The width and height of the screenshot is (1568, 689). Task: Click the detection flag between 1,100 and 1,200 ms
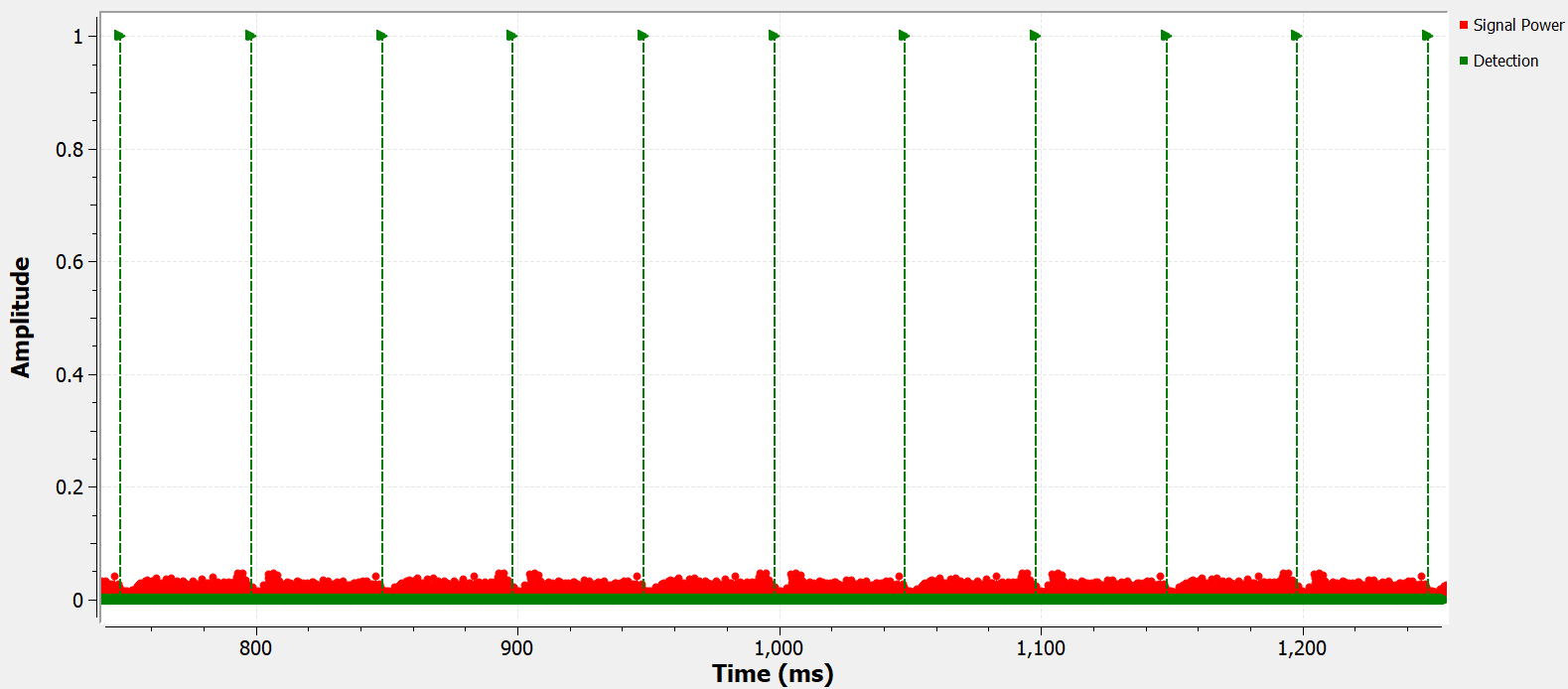(1167, 36)
